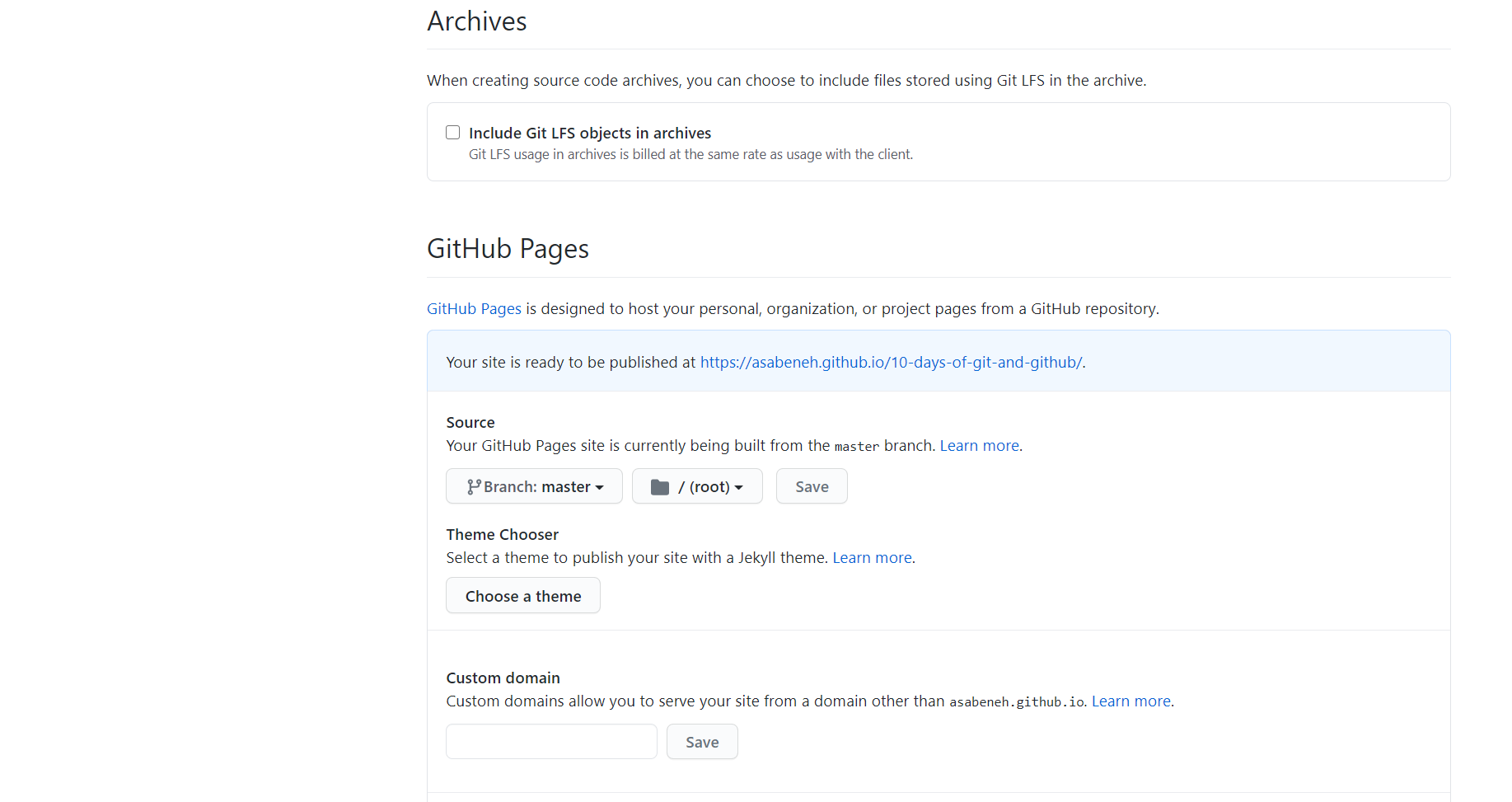Open Learn more link under Source
The width and height of the screenshot is (1512, 802).
(980, 445)
